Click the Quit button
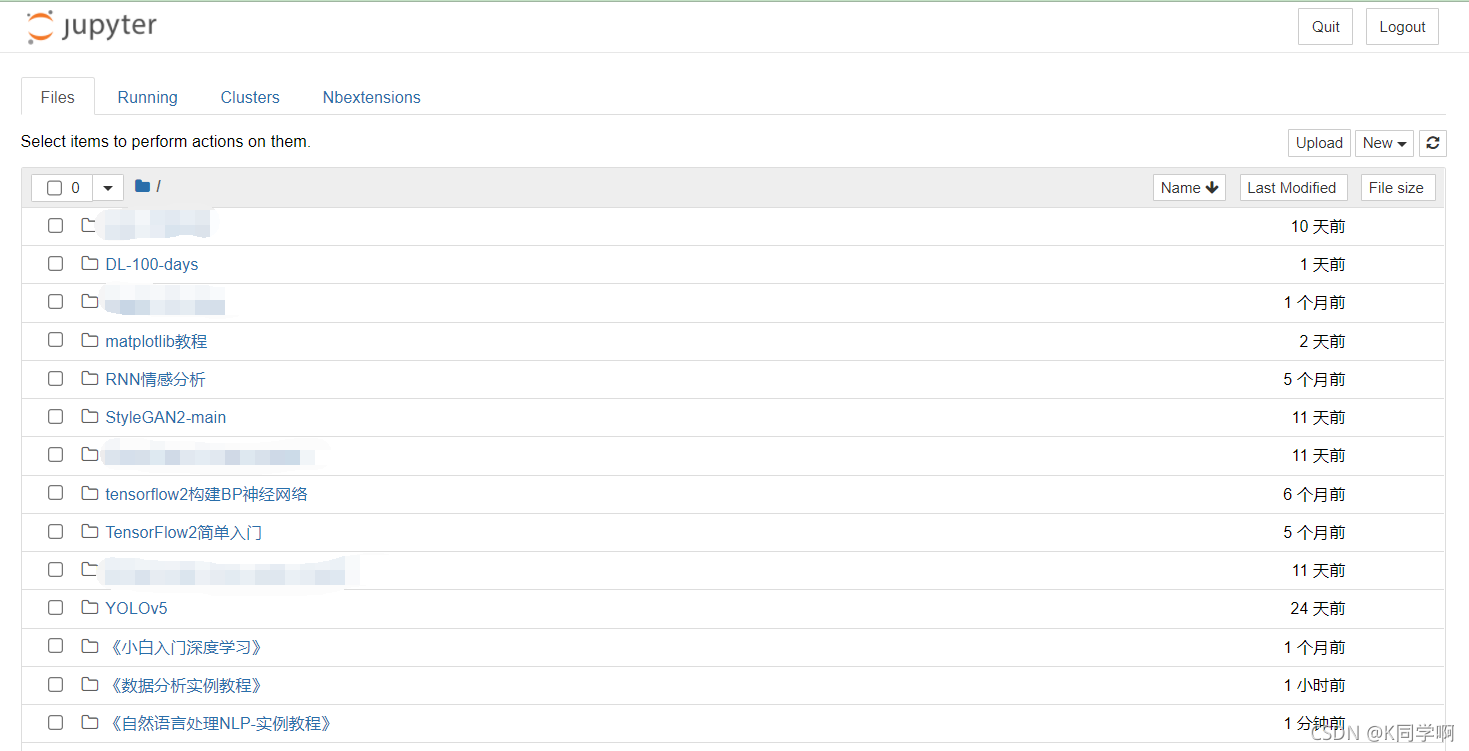 [x=1326, y=27]
